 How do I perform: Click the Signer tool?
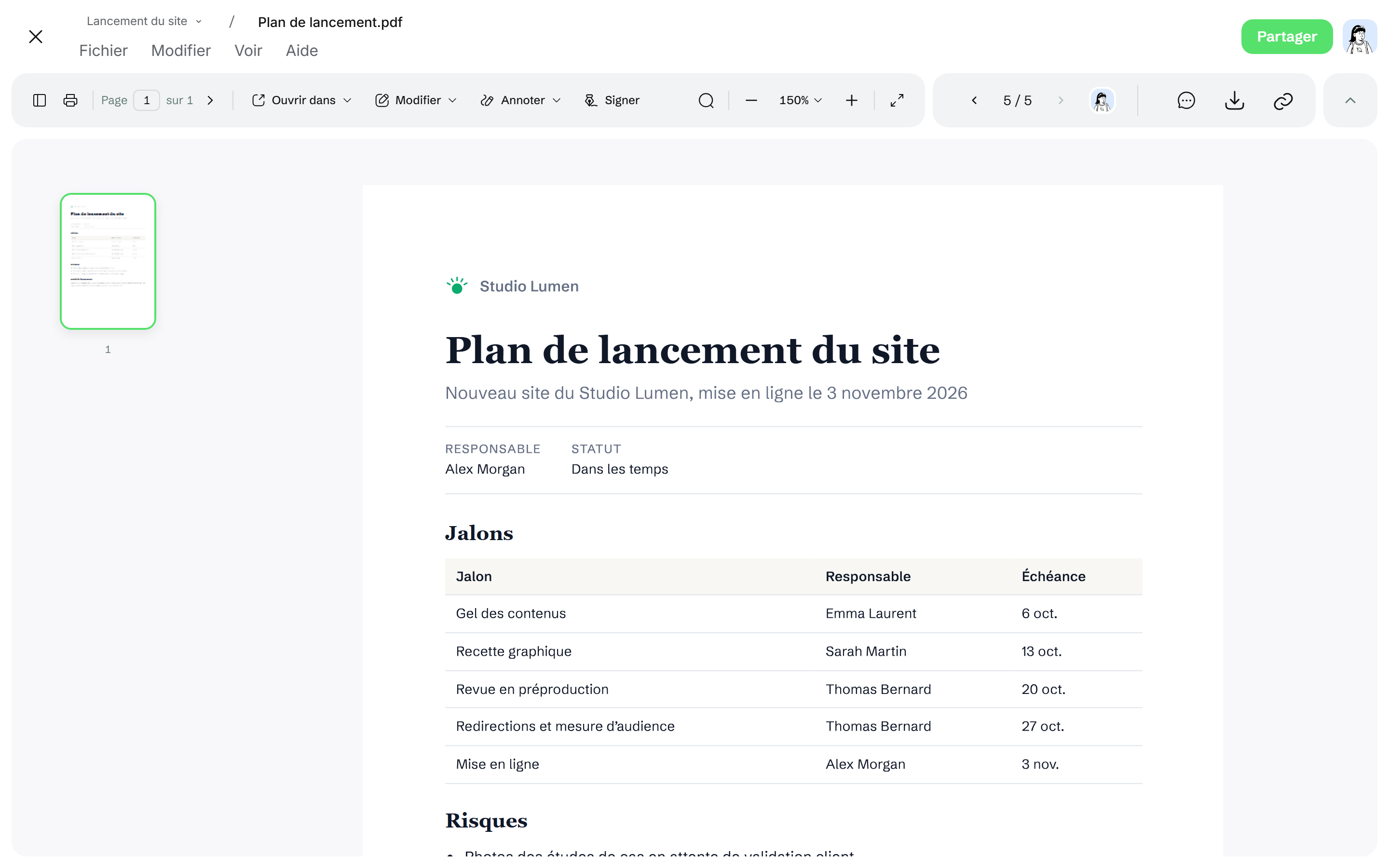pyautogui.click(x=612, y=100)
